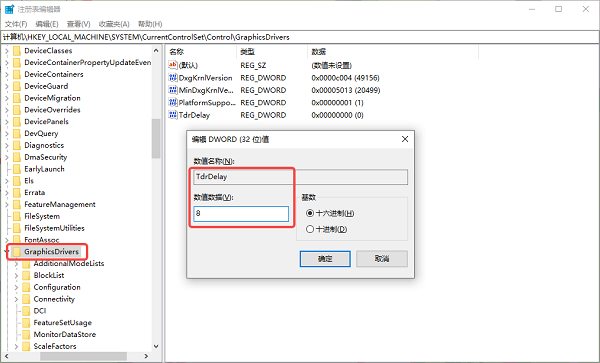
Task: Click tree pane scroll down arrow
Action: pyautogui.click(x=156, y=346)
